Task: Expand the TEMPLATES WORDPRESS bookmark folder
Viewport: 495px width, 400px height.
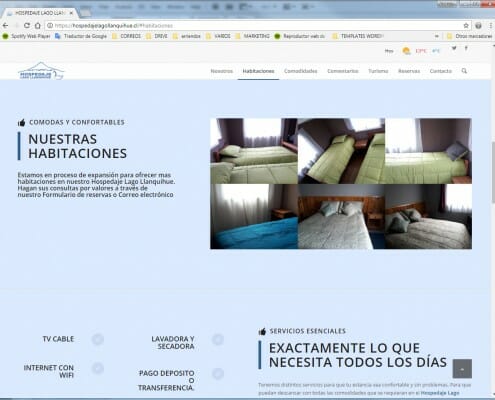Action: [358, 36]
